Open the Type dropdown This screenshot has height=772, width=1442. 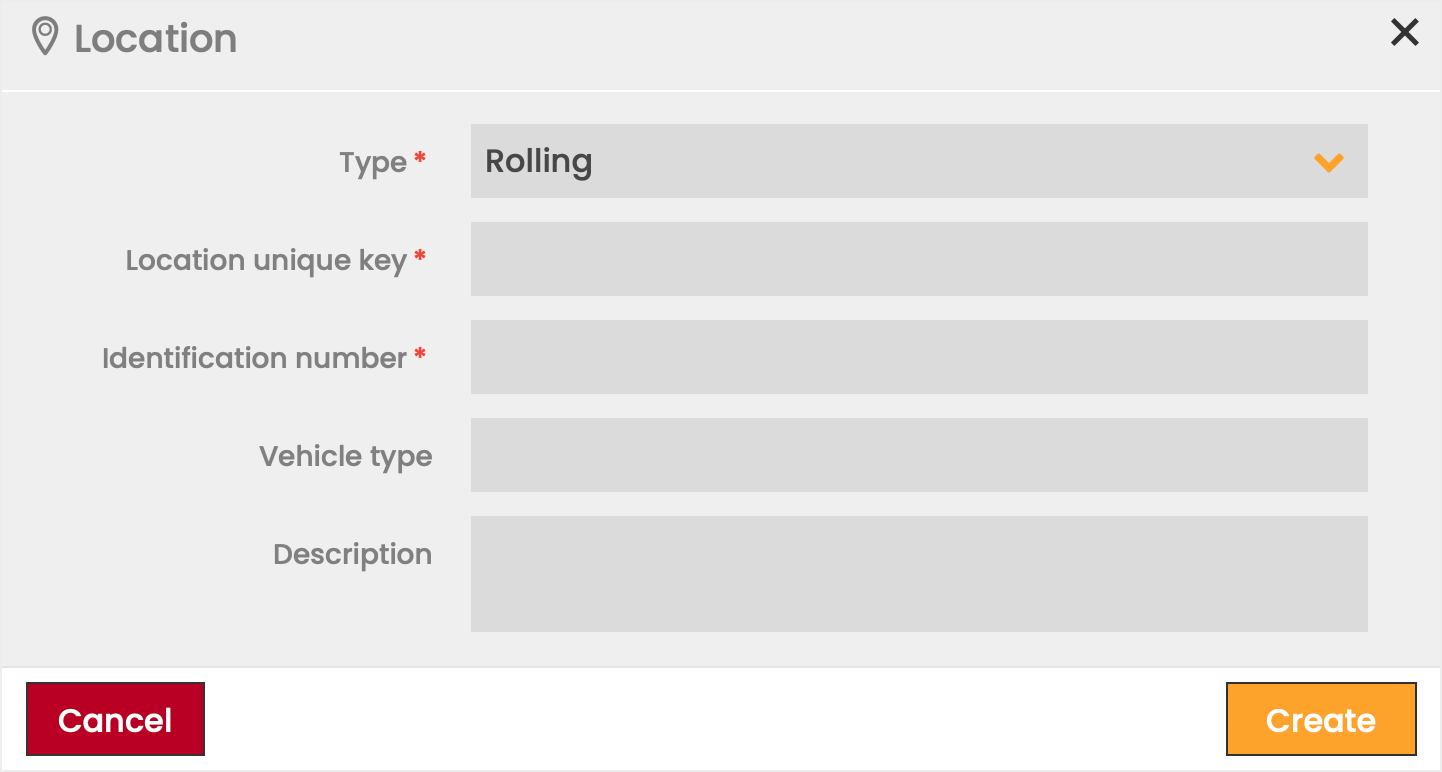pos(918,161)
